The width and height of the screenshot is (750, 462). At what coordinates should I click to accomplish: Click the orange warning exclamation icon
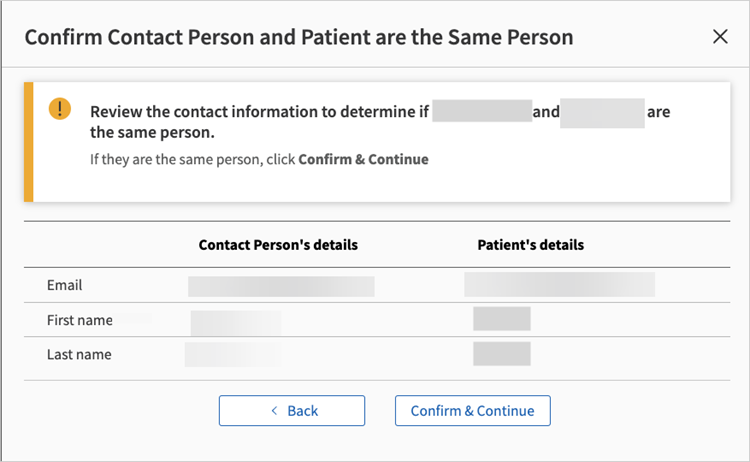[x=60, y=108]
